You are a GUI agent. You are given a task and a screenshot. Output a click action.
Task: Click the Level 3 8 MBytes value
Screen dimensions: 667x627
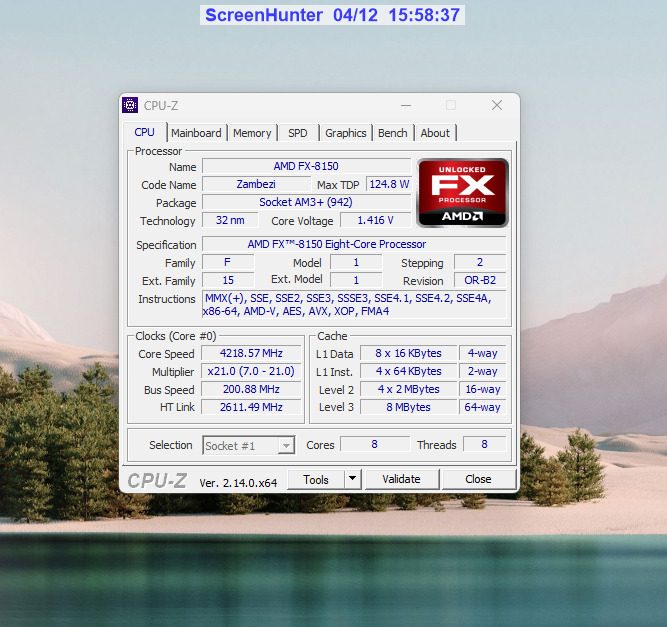(408, 407)
